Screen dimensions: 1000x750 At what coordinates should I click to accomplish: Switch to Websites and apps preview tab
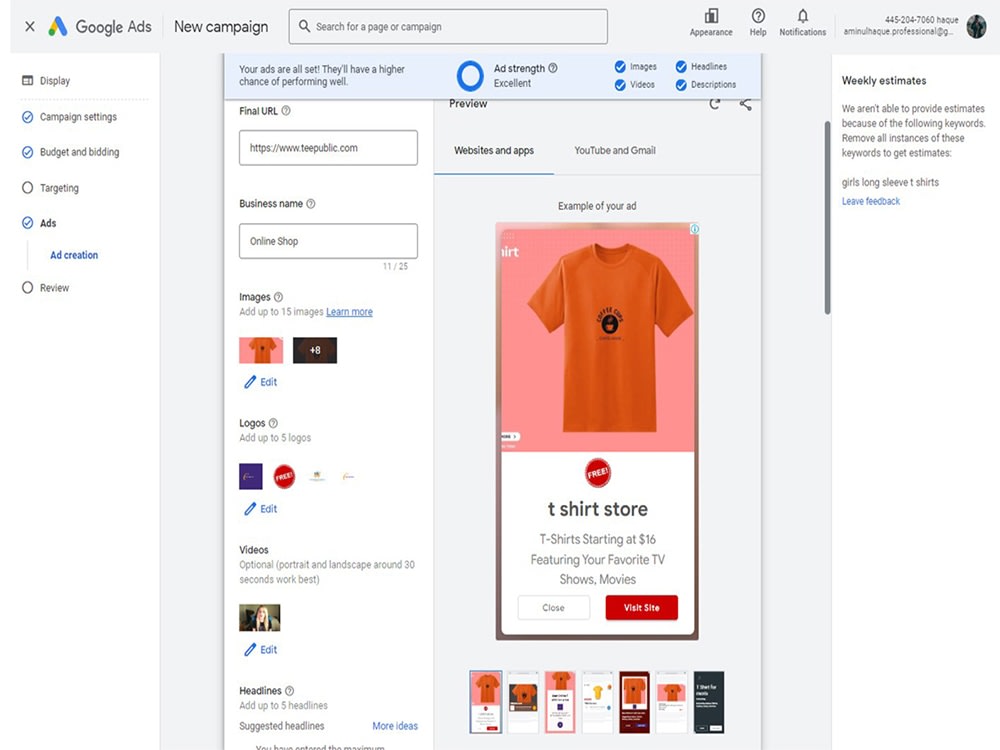[x=494, y=151]
